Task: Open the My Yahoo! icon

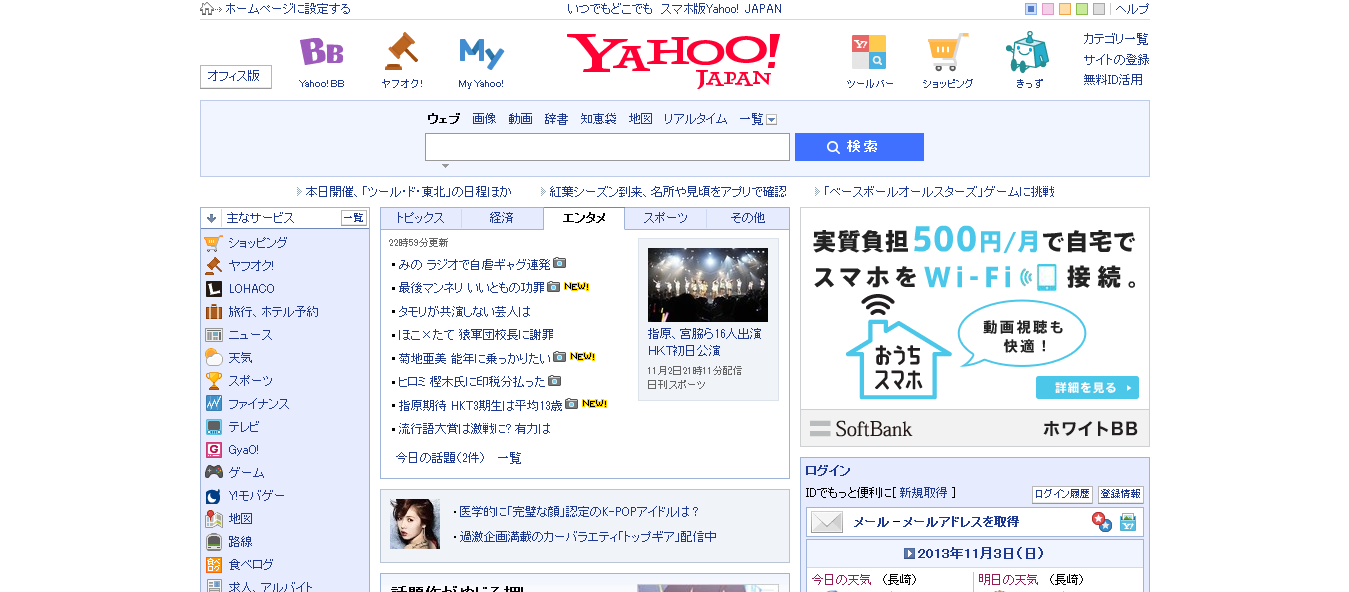Action: (481, 52)
